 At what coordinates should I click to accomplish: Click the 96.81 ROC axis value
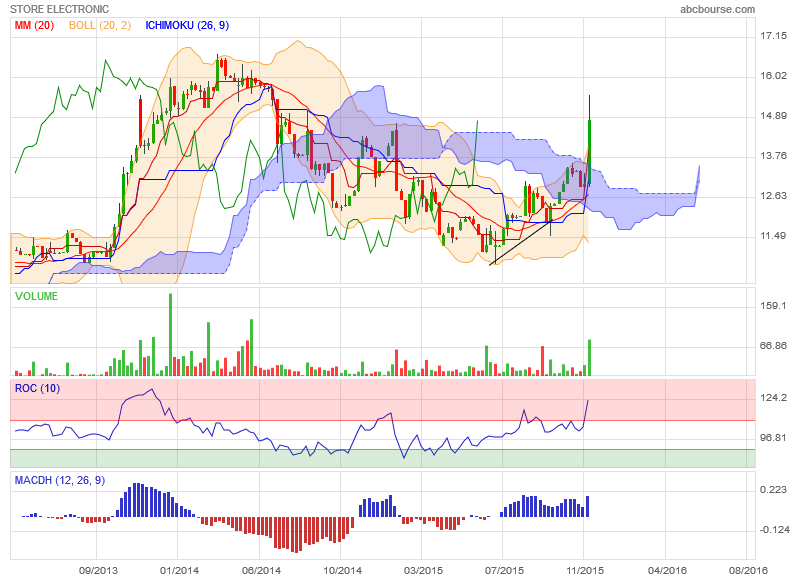click(x=773, y=438)
